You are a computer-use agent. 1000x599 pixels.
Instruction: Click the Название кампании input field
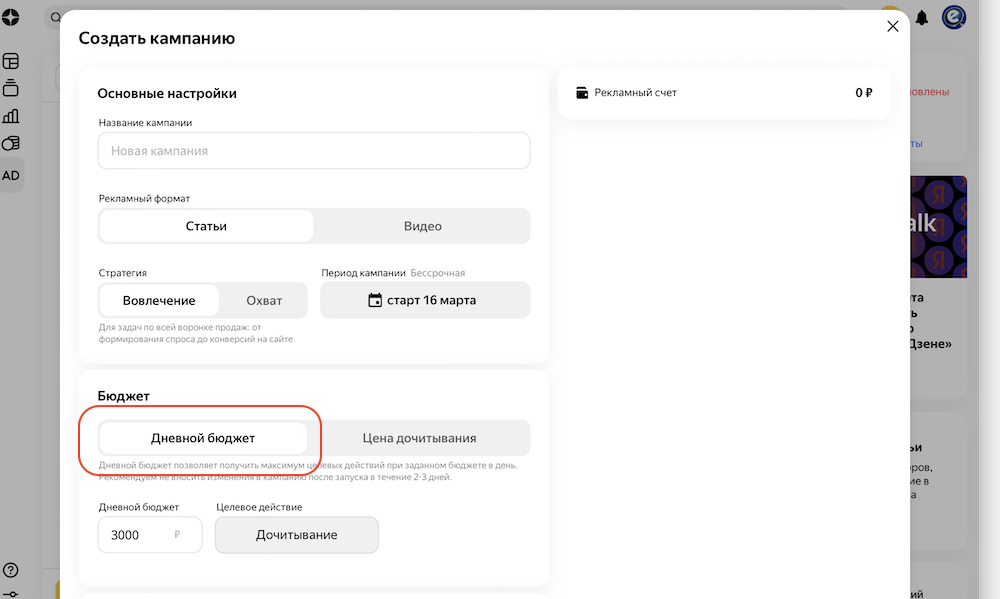point(314,151)
